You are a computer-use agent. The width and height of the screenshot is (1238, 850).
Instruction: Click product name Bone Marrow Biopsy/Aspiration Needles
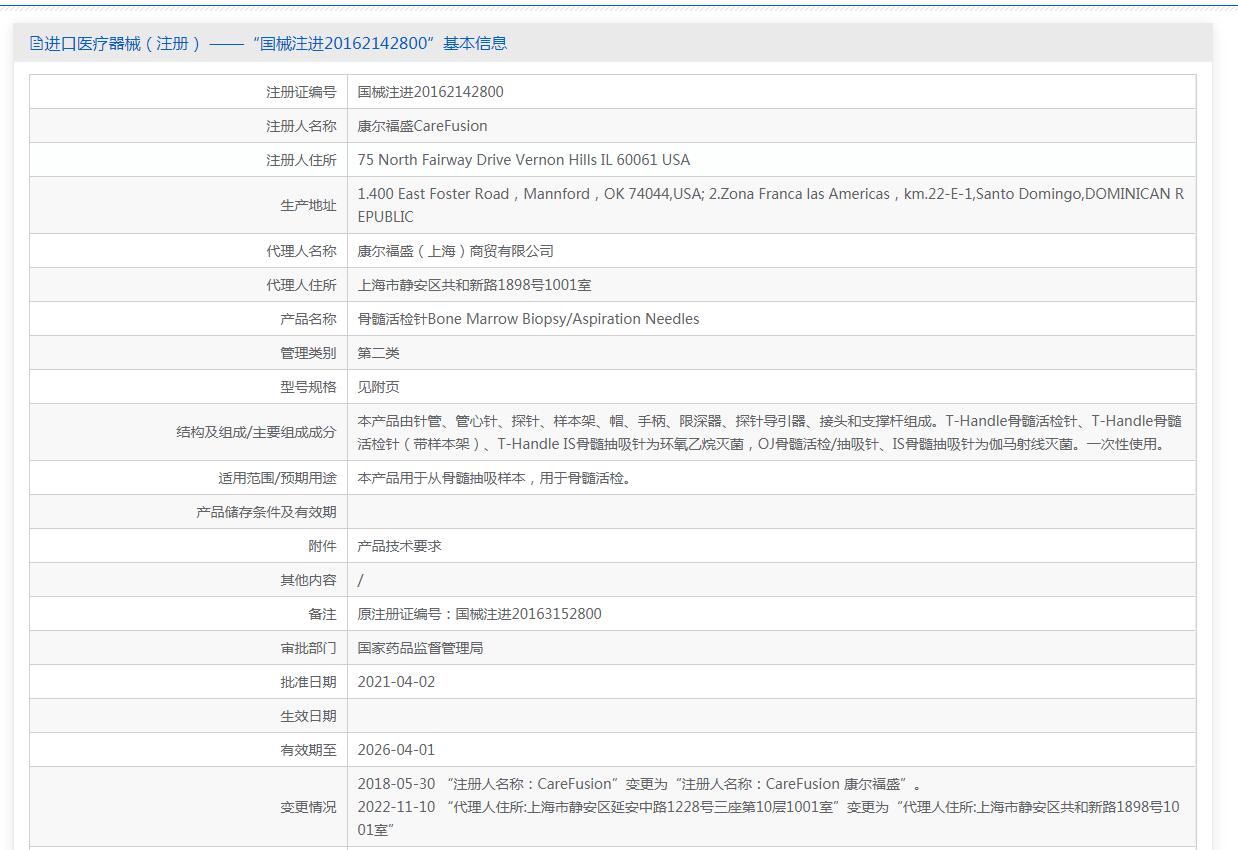click(x=528, y=319)
